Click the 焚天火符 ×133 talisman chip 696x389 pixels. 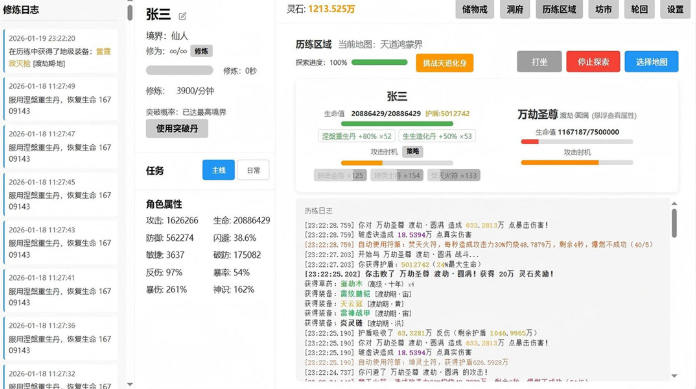[454, 175]
